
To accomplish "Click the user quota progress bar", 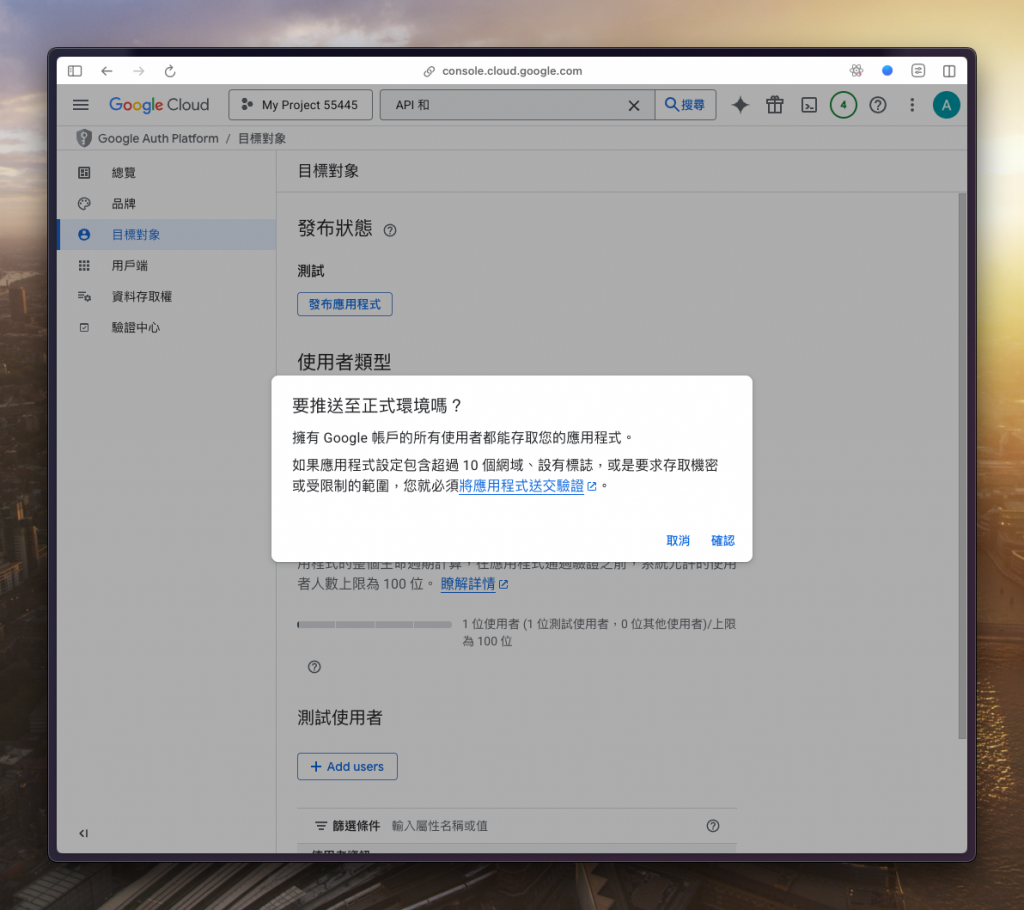I will tap(375, 625).
